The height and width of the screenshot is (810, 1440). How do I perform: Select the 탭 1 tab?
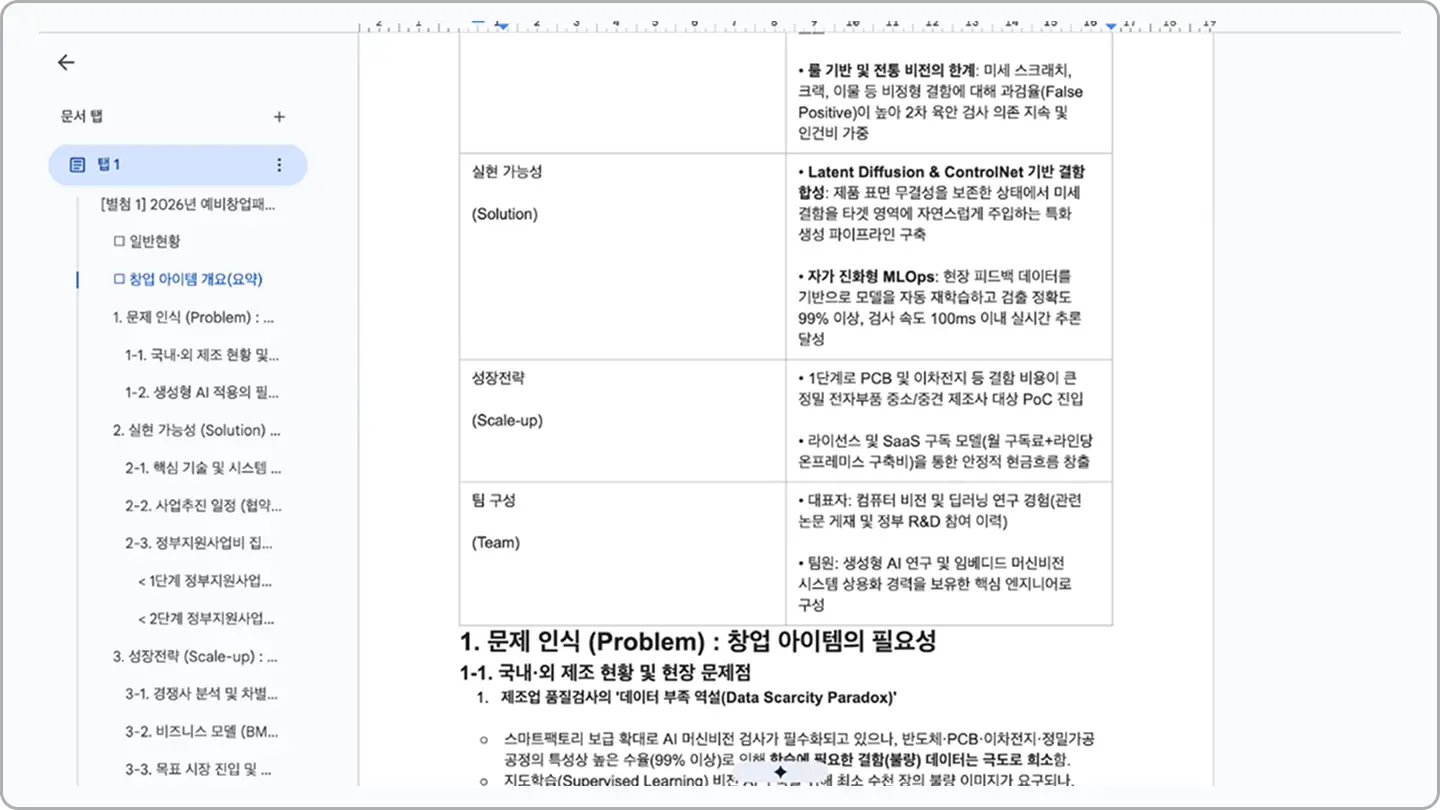(x=178, y=165)
